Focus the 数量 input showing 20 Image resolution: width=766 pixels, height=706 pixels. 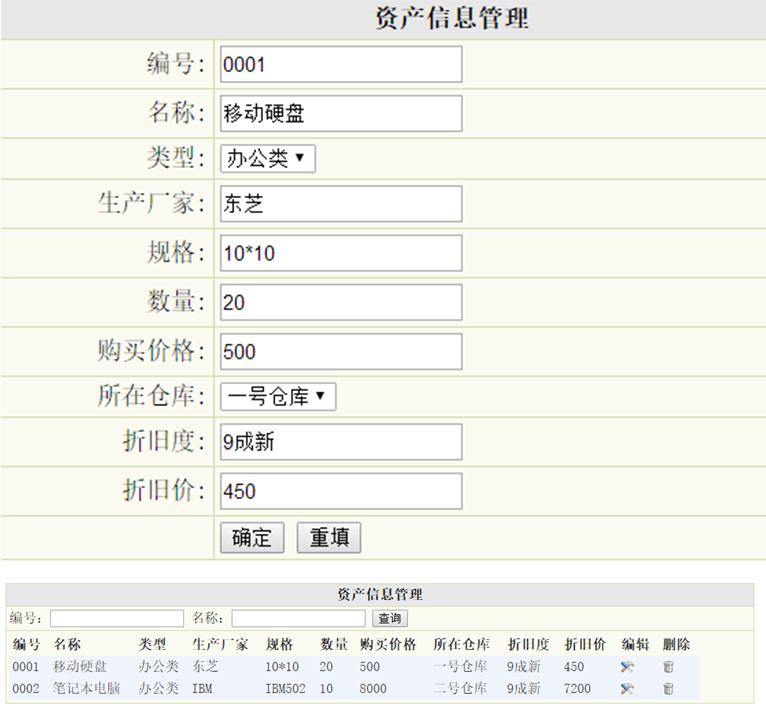click(341, 302)
